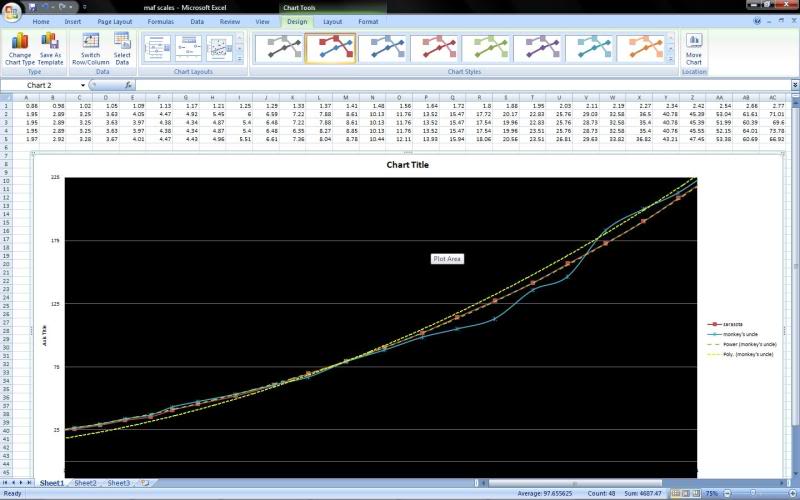Click the 75% zoom level

point(711,493)
